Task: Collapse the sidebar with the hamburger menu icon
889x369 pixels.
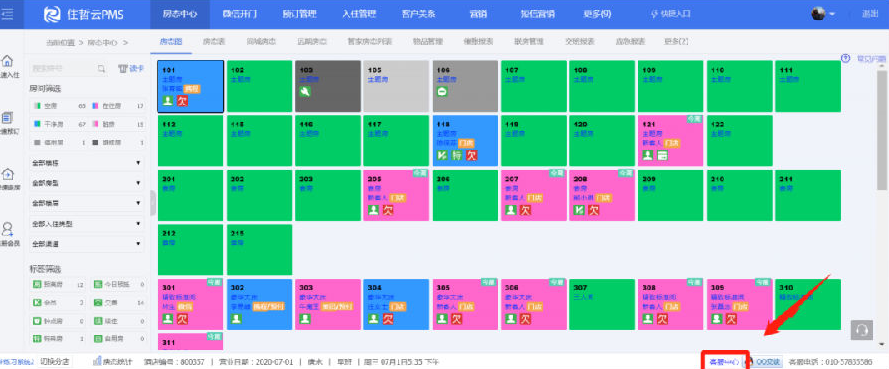Action: (7, 14)
